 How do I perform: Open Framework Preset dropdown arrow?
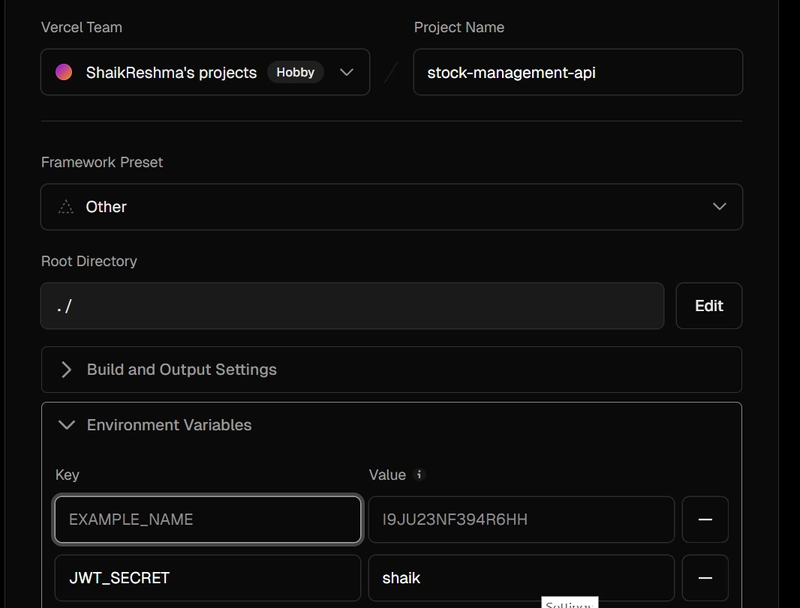[719, 207]
